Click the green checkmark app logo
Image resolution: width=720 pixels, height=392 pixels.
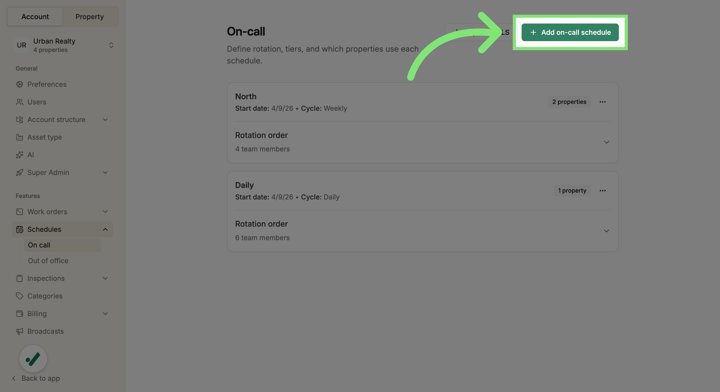(33, 359)
